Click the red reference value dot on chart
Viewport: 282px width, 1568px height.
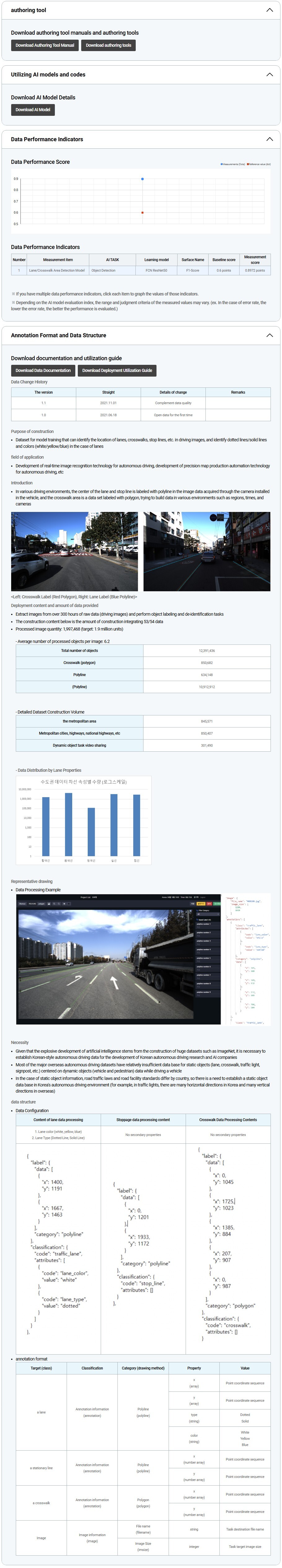tap(143, 212)
